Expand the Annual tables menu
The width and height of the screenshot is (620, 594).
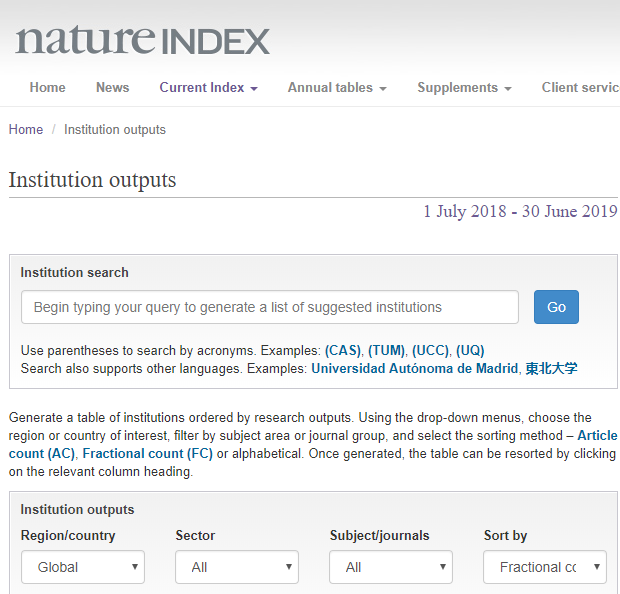pos(336,88)
